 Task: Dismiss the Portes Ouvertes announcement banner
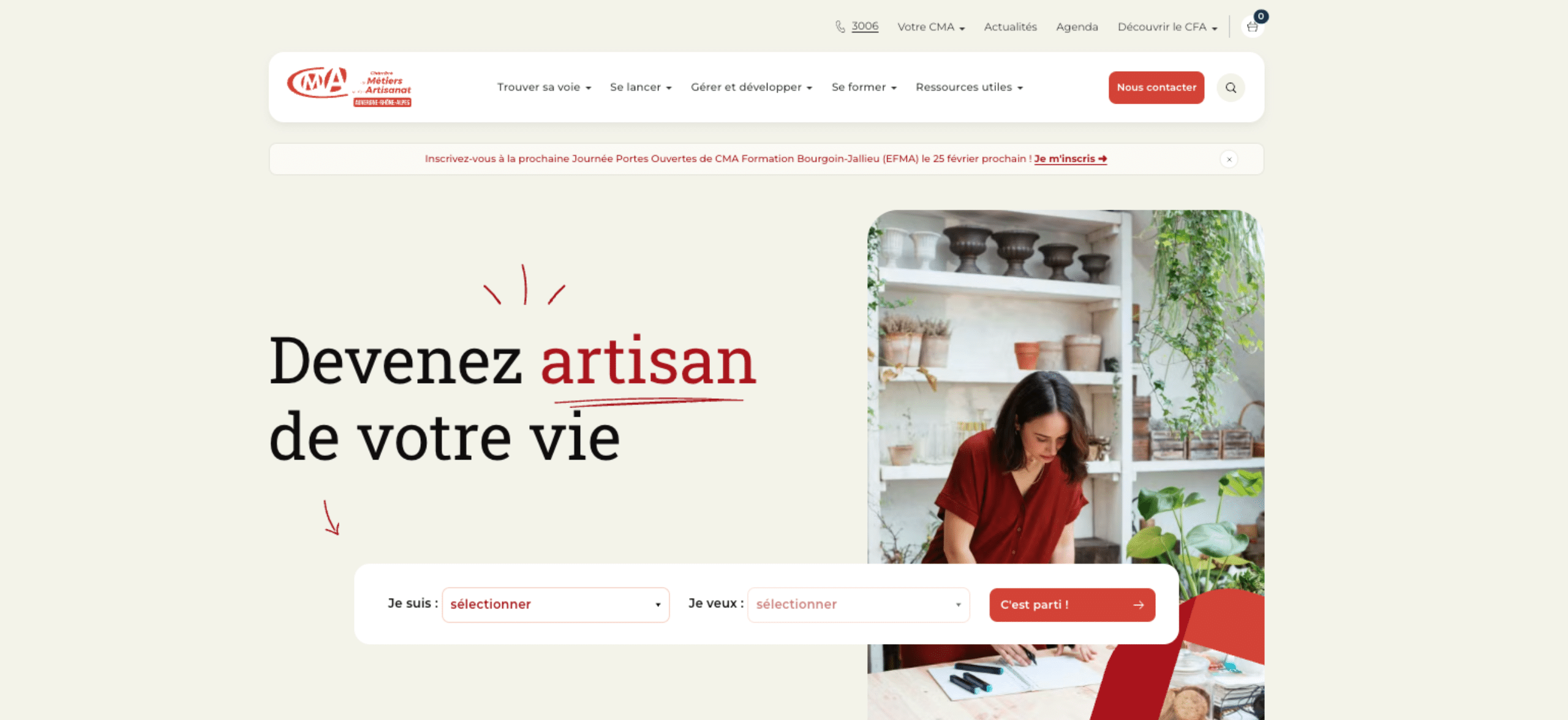coord(1229,159)
